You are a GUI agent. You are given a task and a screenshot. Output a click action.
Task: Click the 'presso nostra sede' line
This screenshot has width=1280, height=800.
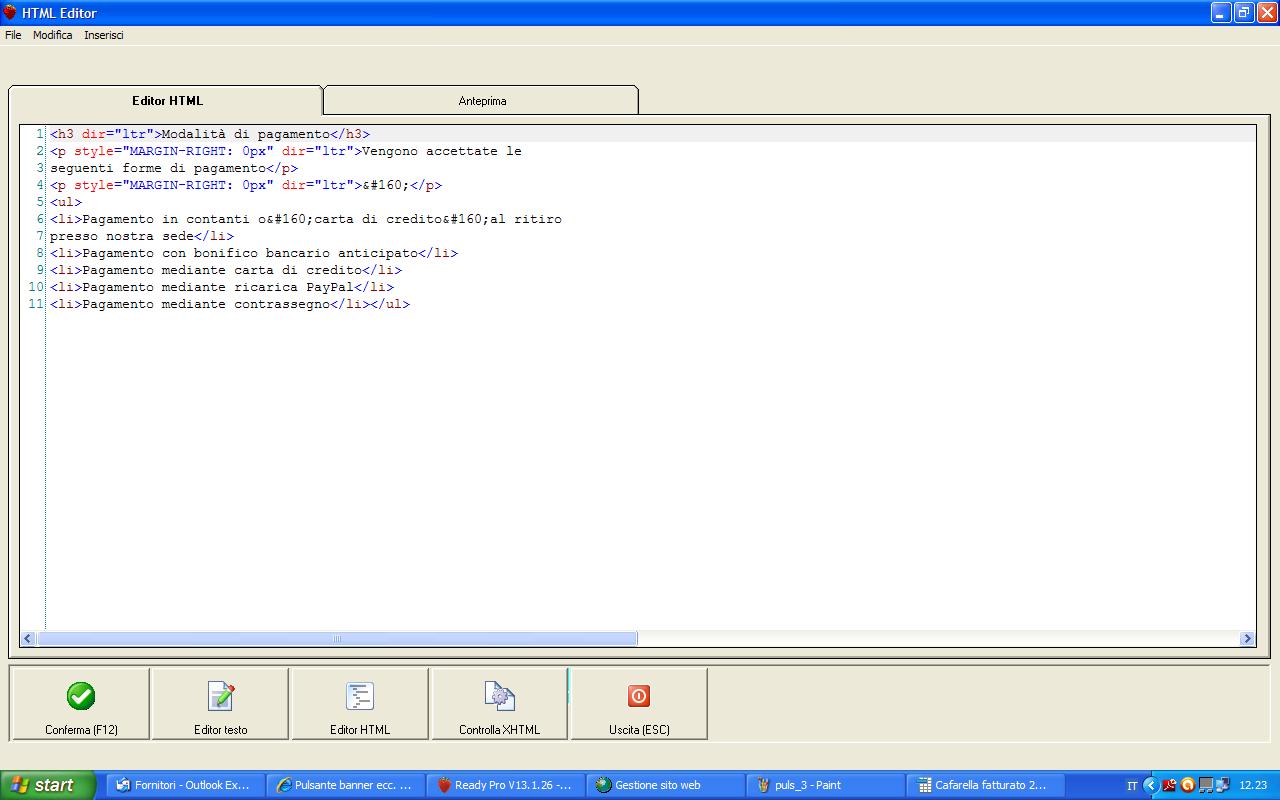point(142,236)
